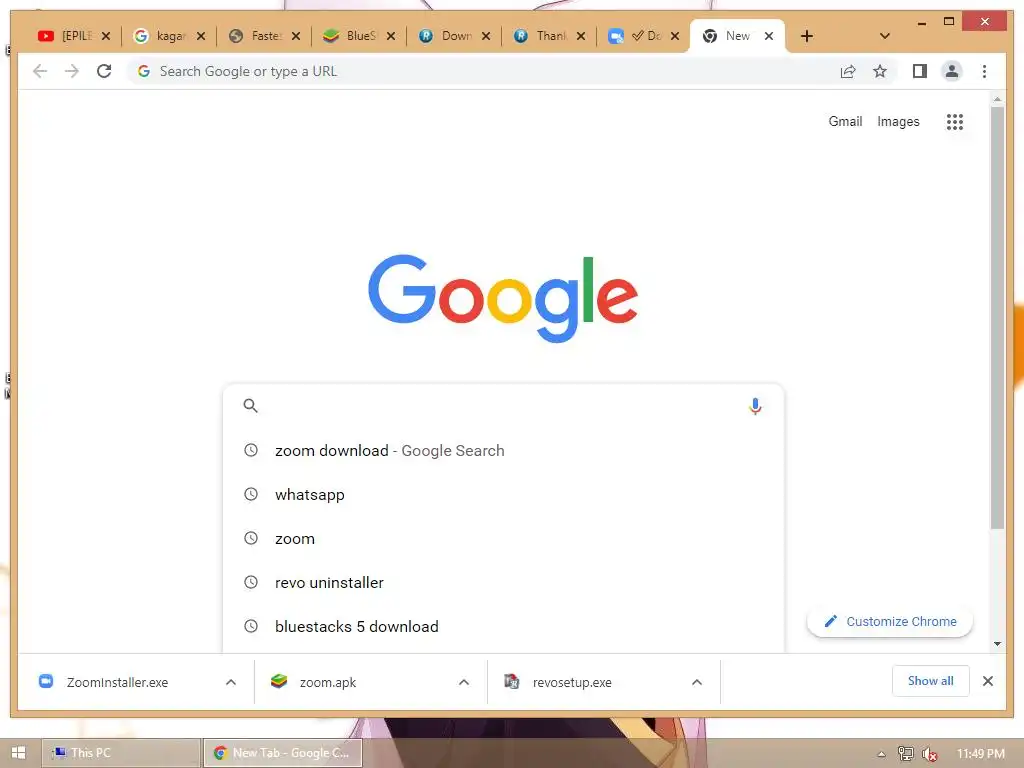Click the ZoomInstaller.exe file icon
Image resolution: width=1024 pixels, height=768 pixels.
click(46, 681)
